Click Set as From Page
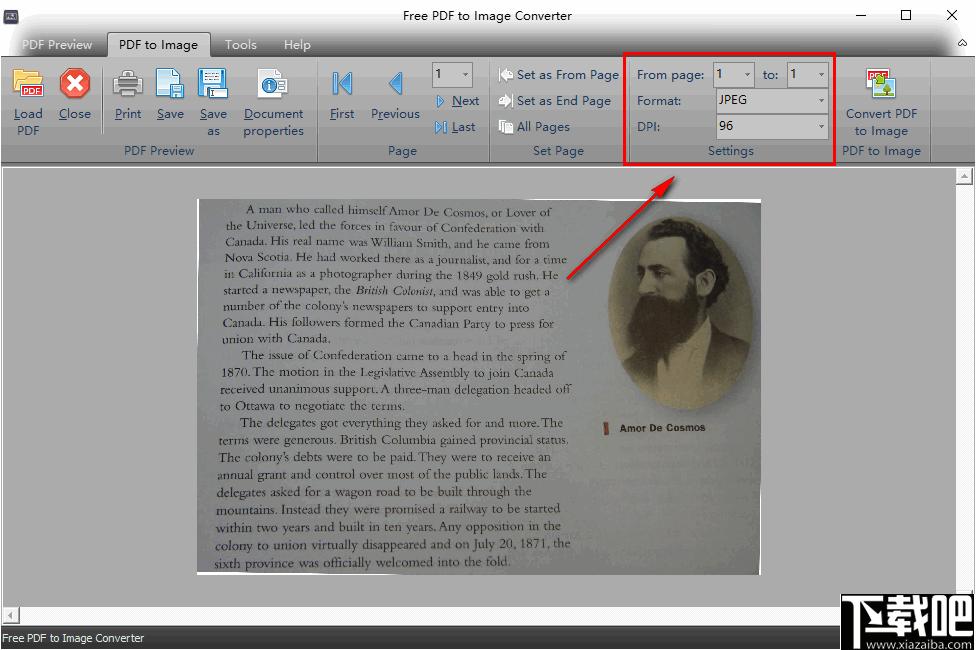Screen dimensions: 976x650 (558, 75)
